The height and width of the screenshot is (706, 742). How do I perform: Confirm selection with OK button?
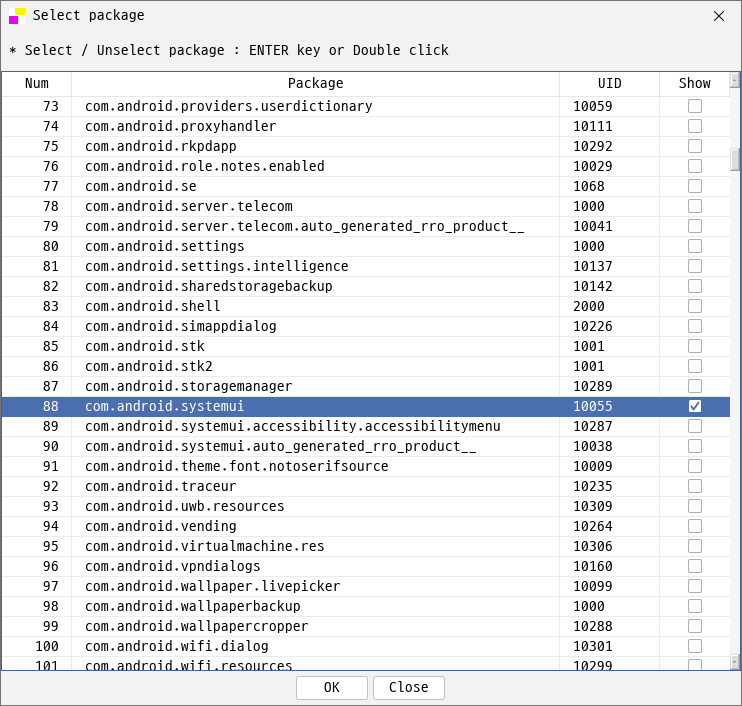[332, 687]
